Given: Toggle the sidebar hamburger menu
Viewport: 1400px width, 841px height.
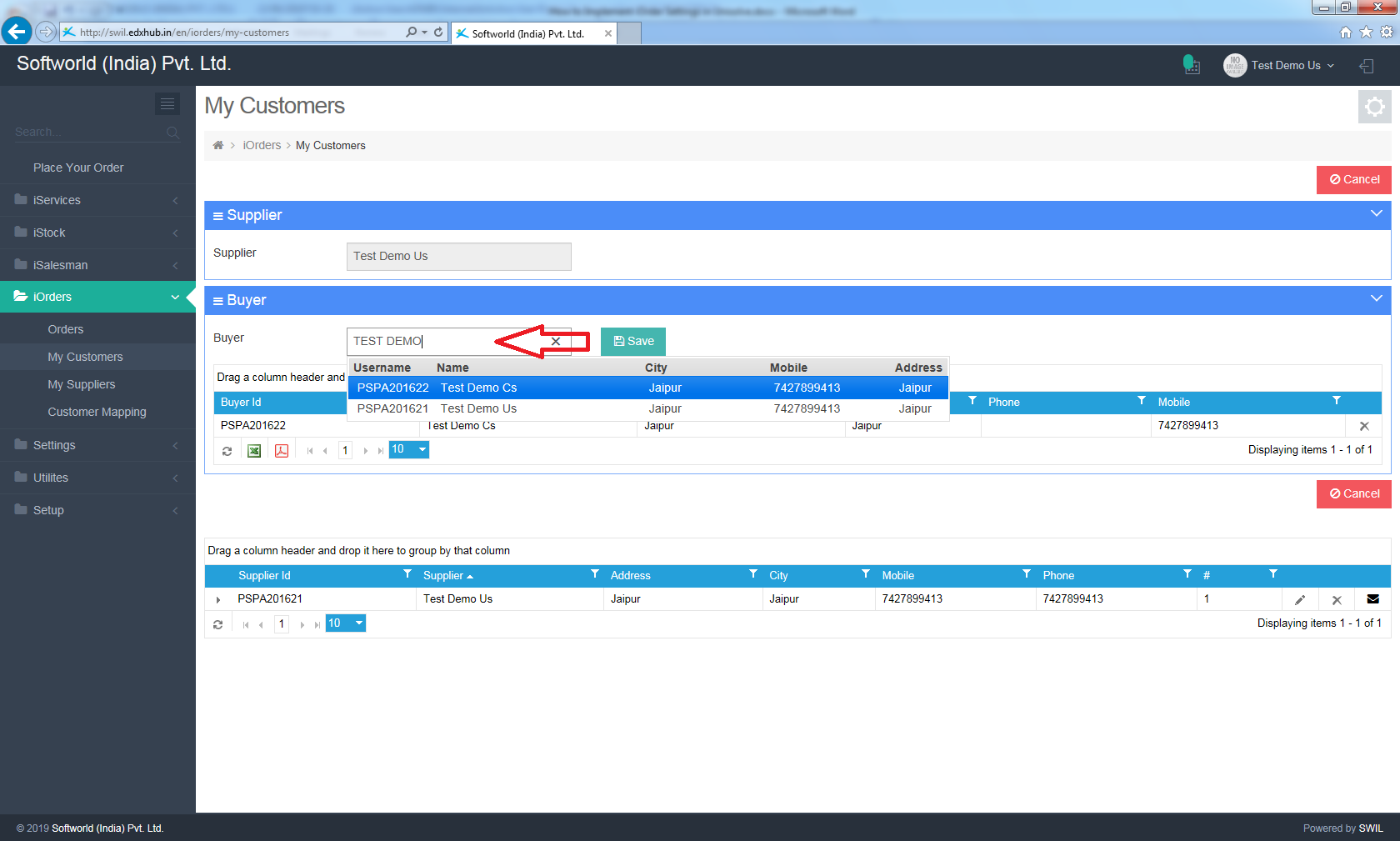Looking at the screenshot, I should tap(167, 103).
